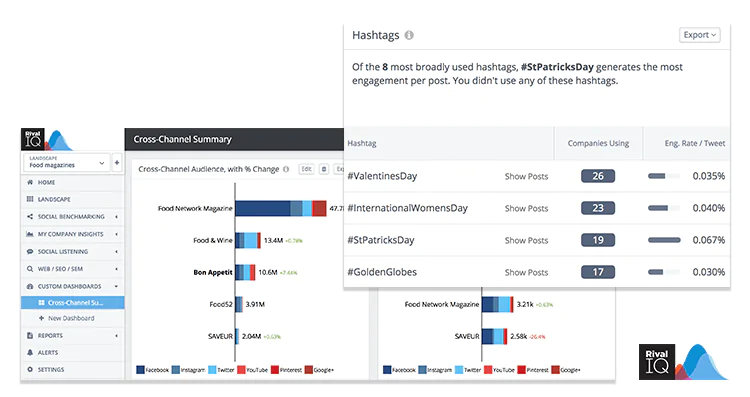Click the engagement bar next to 0.035%
Screen dimensions: 750x397
point(664,176)
